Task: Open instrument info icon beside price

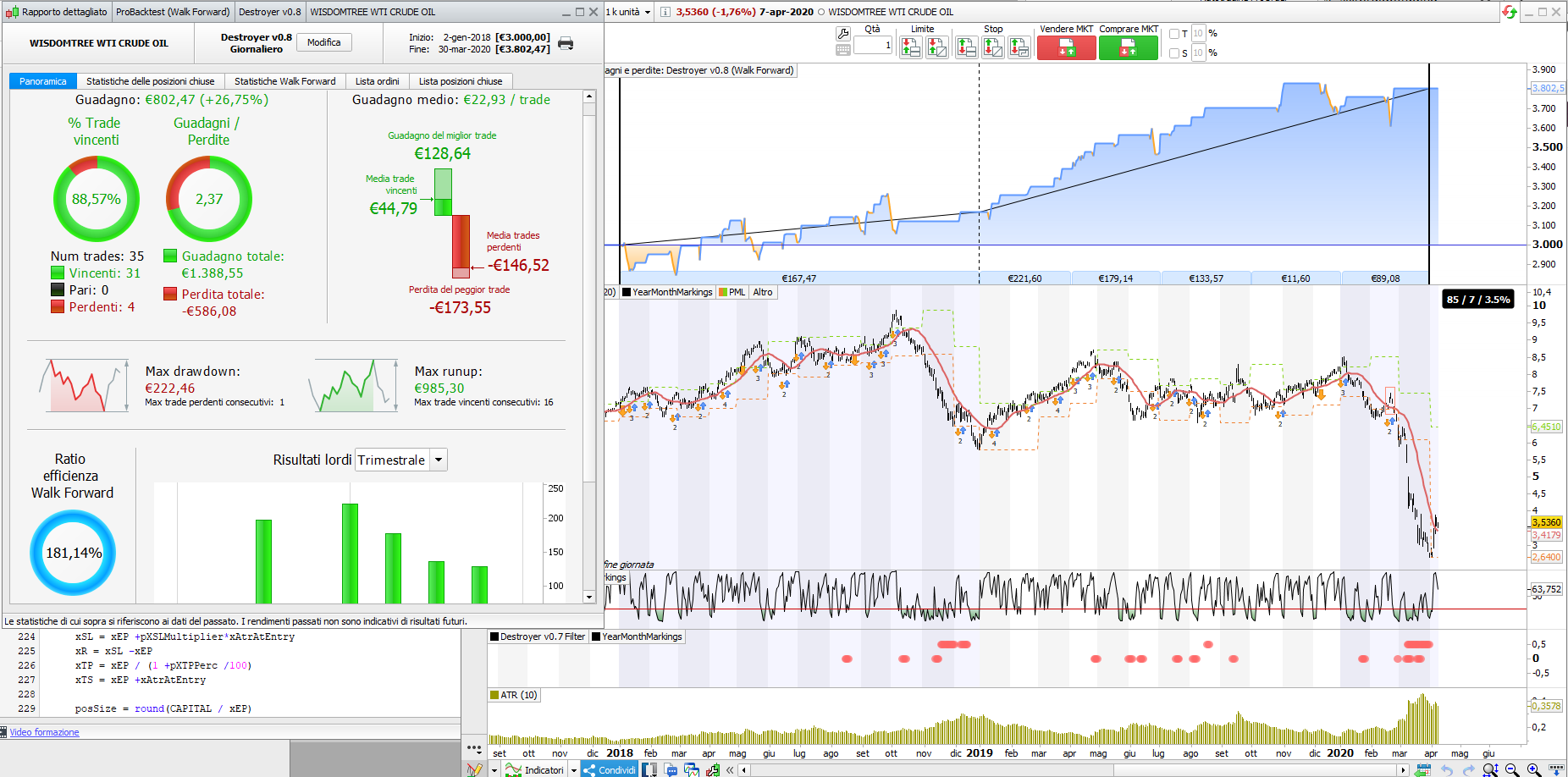Action: point(665,12)
